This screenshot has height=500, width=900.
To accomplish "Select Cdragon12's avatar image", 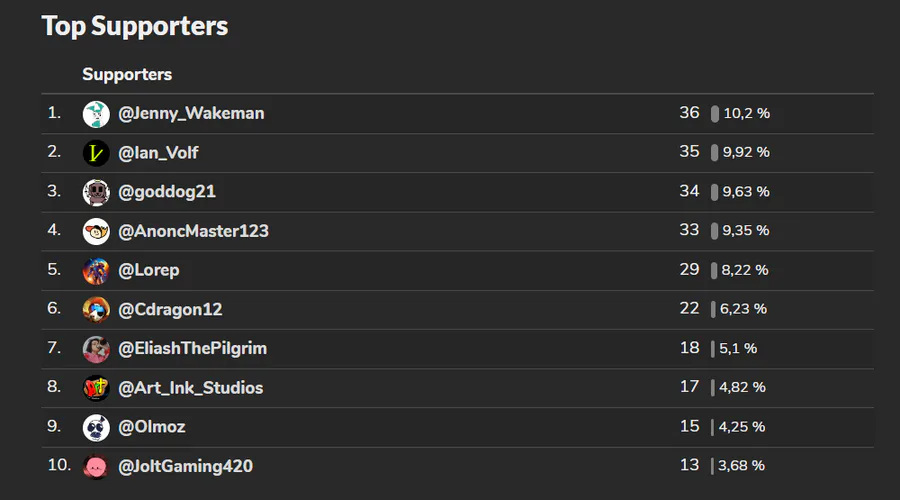I will coord(96,310).
